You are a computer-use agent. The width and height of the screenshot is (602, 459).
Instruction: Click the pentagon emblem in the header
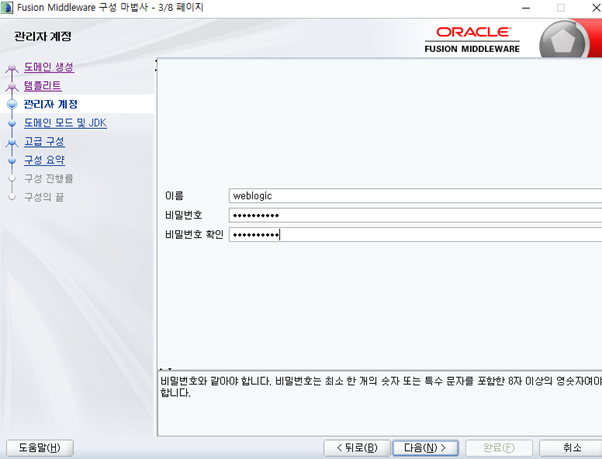tap(563, 41)
